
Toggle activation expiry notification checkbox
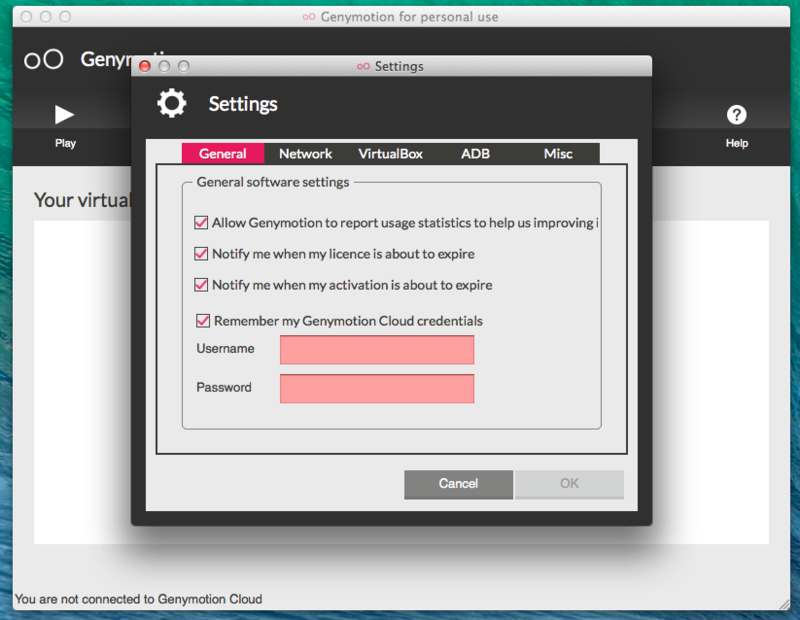201,285
